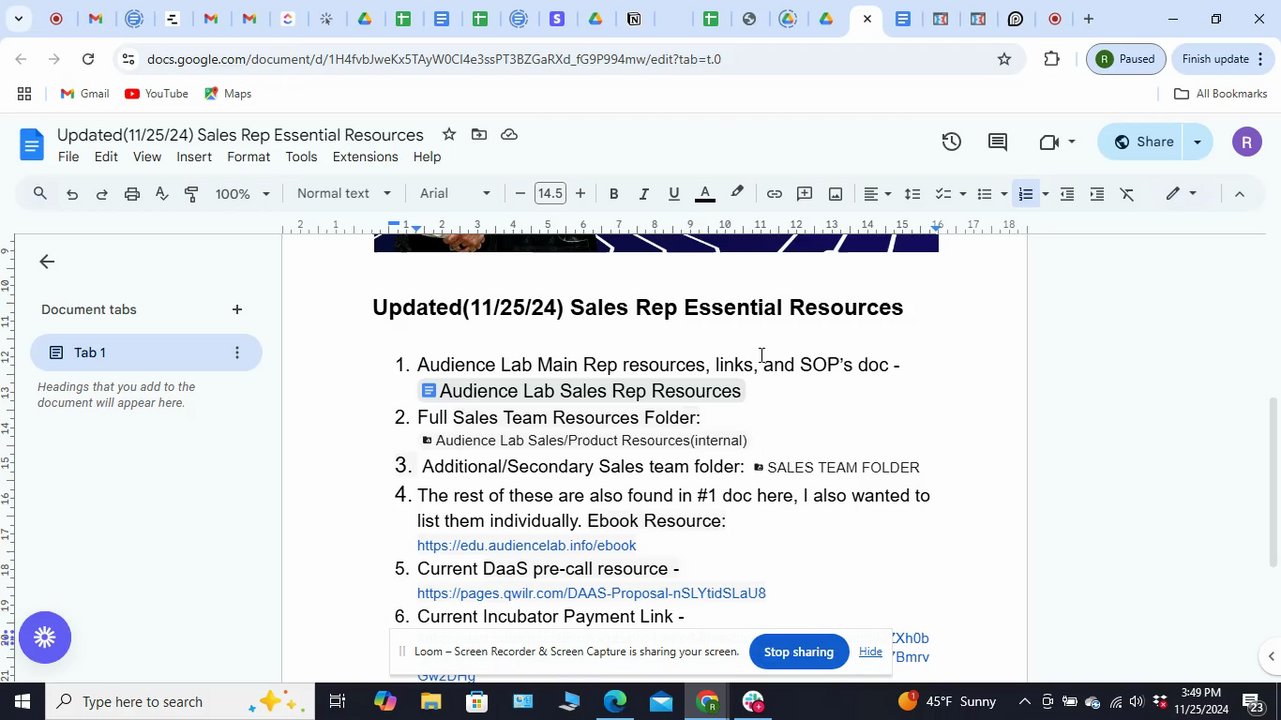Image resolution: width=1281 pixels, height=720 pixels.
Task: Undo the last action in the toolbar
Action: [72, 194]
